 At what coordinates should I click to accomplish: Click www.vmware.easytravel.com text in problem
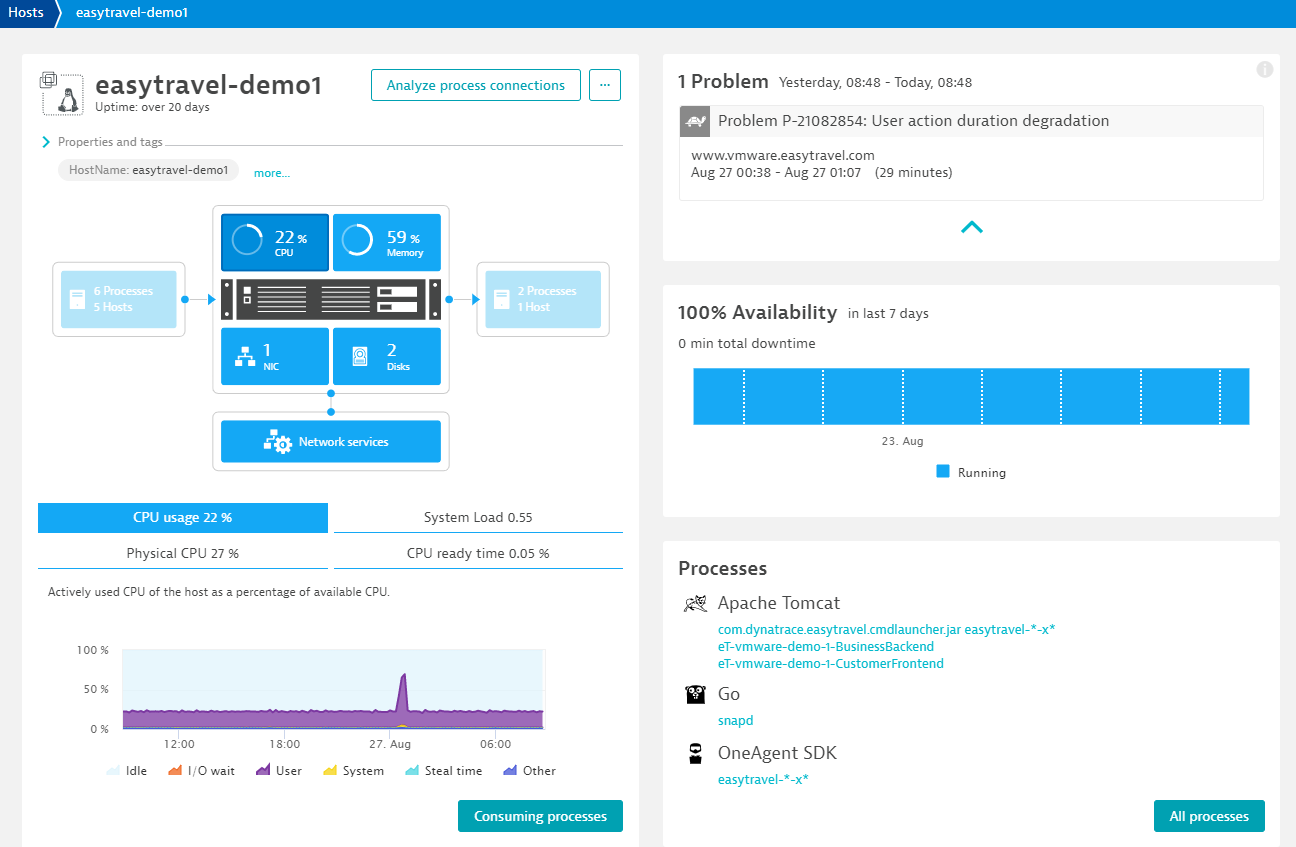[x=783, y=155]
